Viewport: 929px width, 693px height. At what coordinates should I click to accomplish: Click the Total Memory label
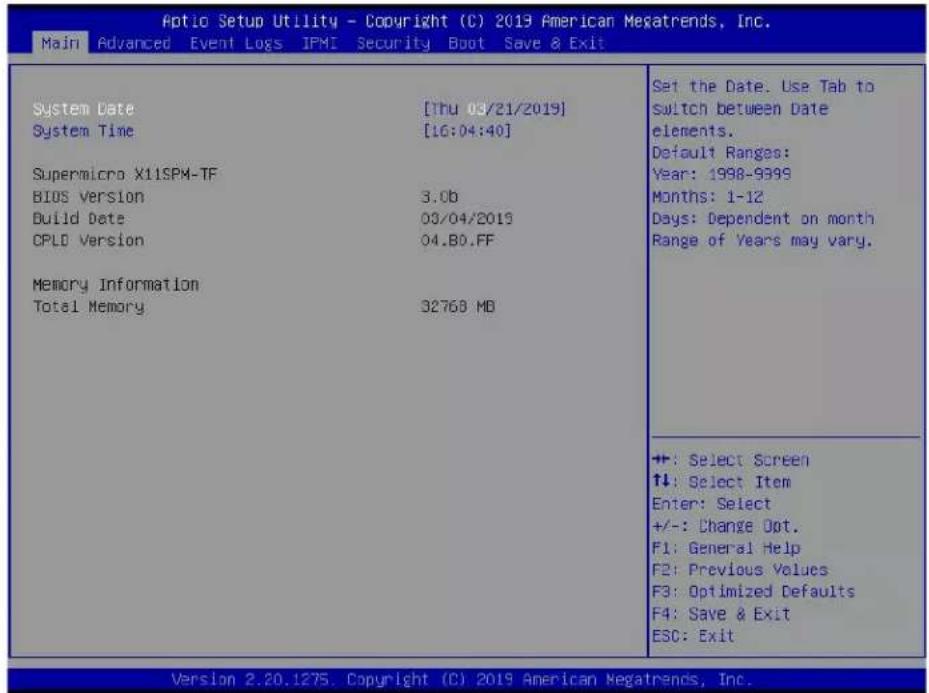point(88,307)
